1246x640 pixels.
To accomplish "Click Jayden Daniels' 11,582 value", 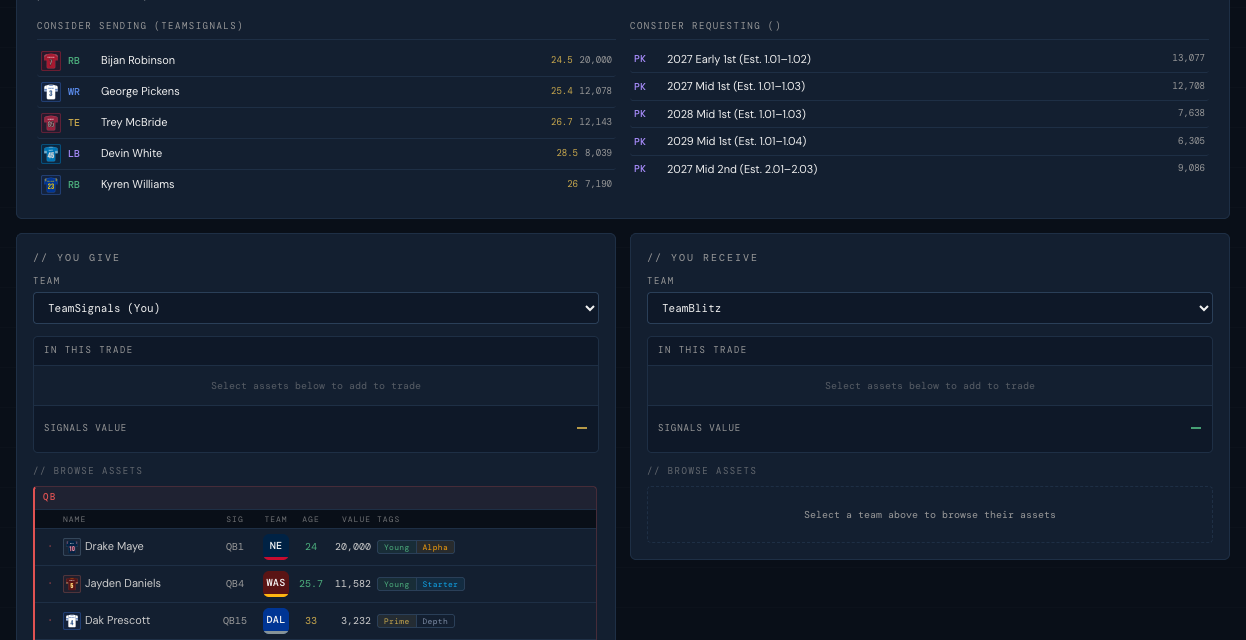I will (x=353, y=584).
